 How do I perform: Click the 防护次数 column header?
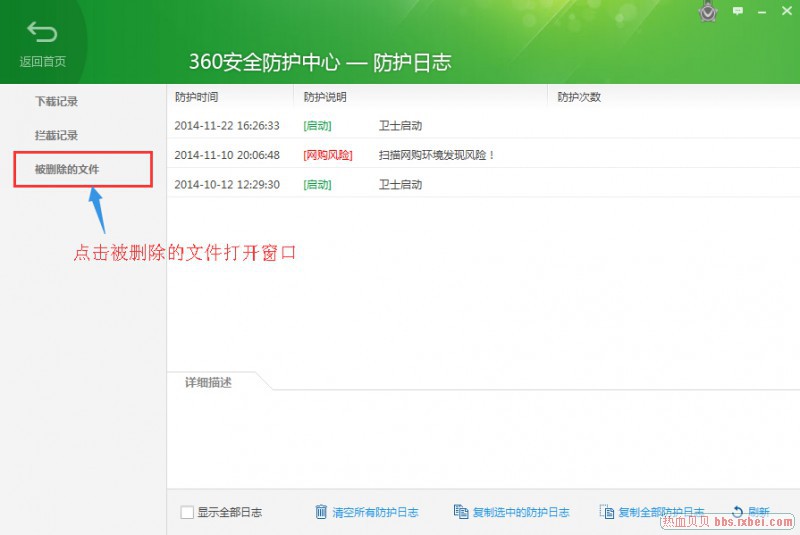tap(579, 97)
